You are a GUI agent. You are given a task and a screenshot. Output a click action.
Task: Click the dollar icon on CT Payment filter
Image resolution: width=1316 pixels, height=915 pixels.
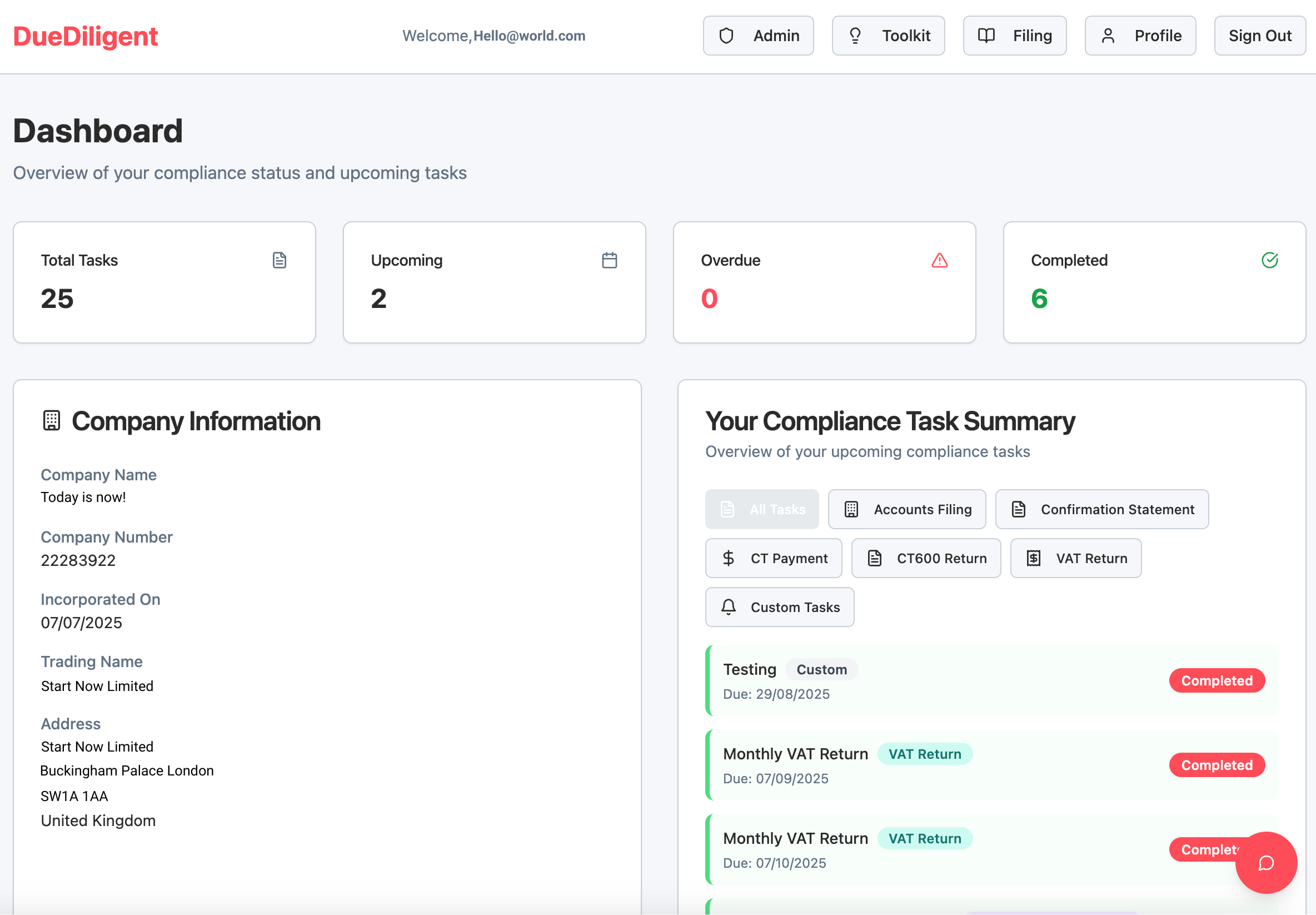[729, 558]
